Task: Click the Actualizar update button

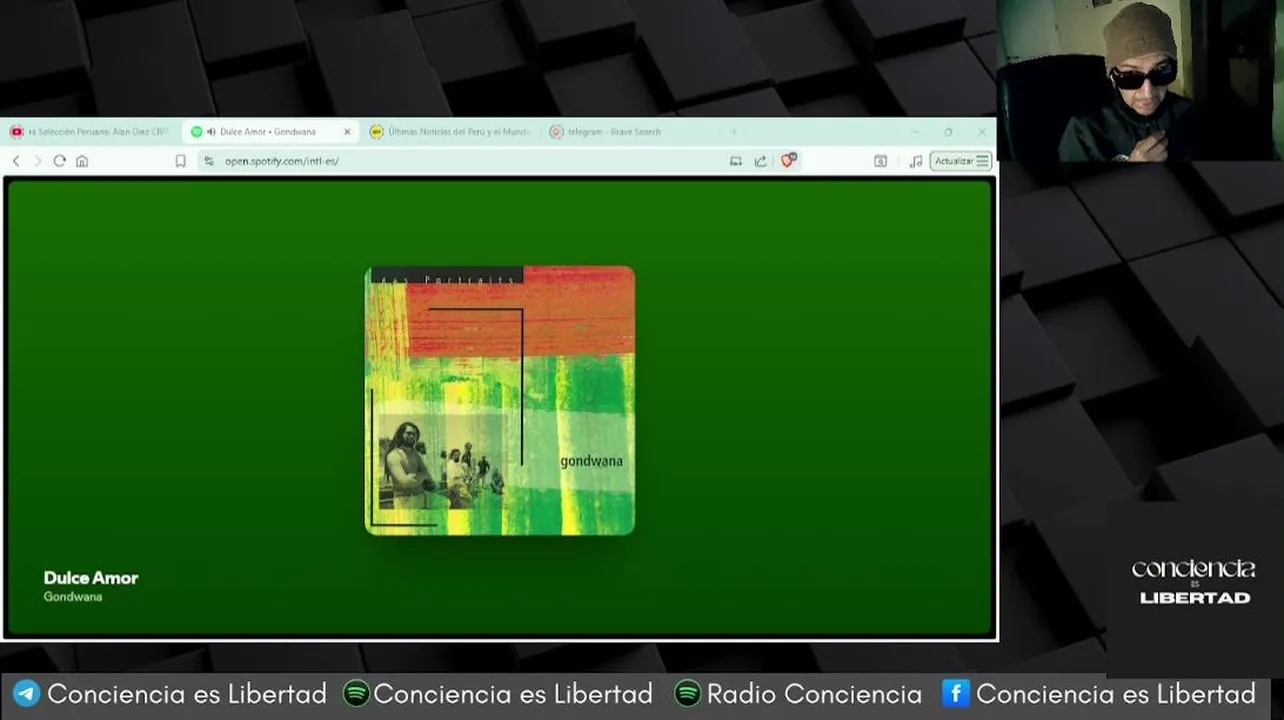Action: click(x=960, y=161)
